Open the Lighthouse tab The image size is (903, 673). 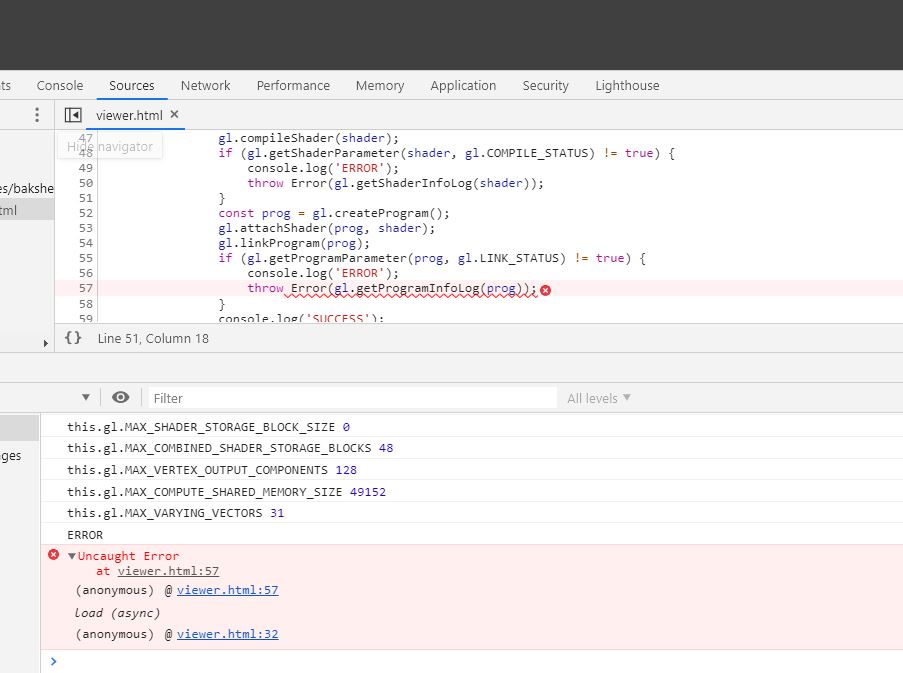(x=627, y=86)
